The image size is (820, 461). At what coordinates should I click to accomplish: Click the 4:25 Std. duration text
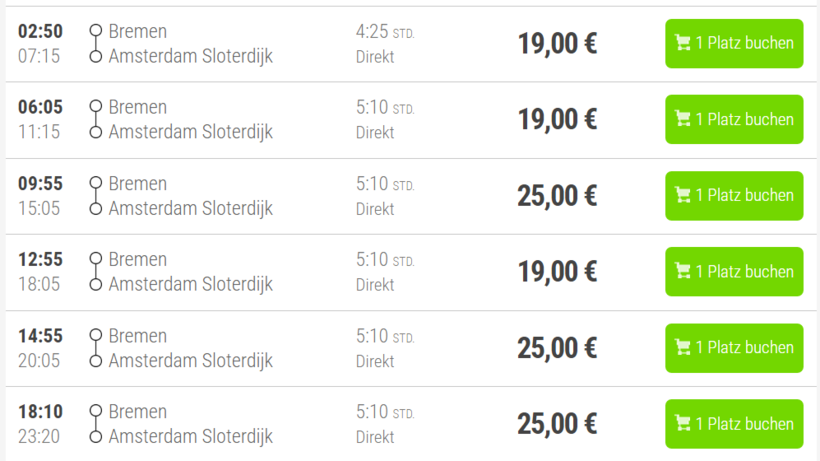click(x=384, y=32)
